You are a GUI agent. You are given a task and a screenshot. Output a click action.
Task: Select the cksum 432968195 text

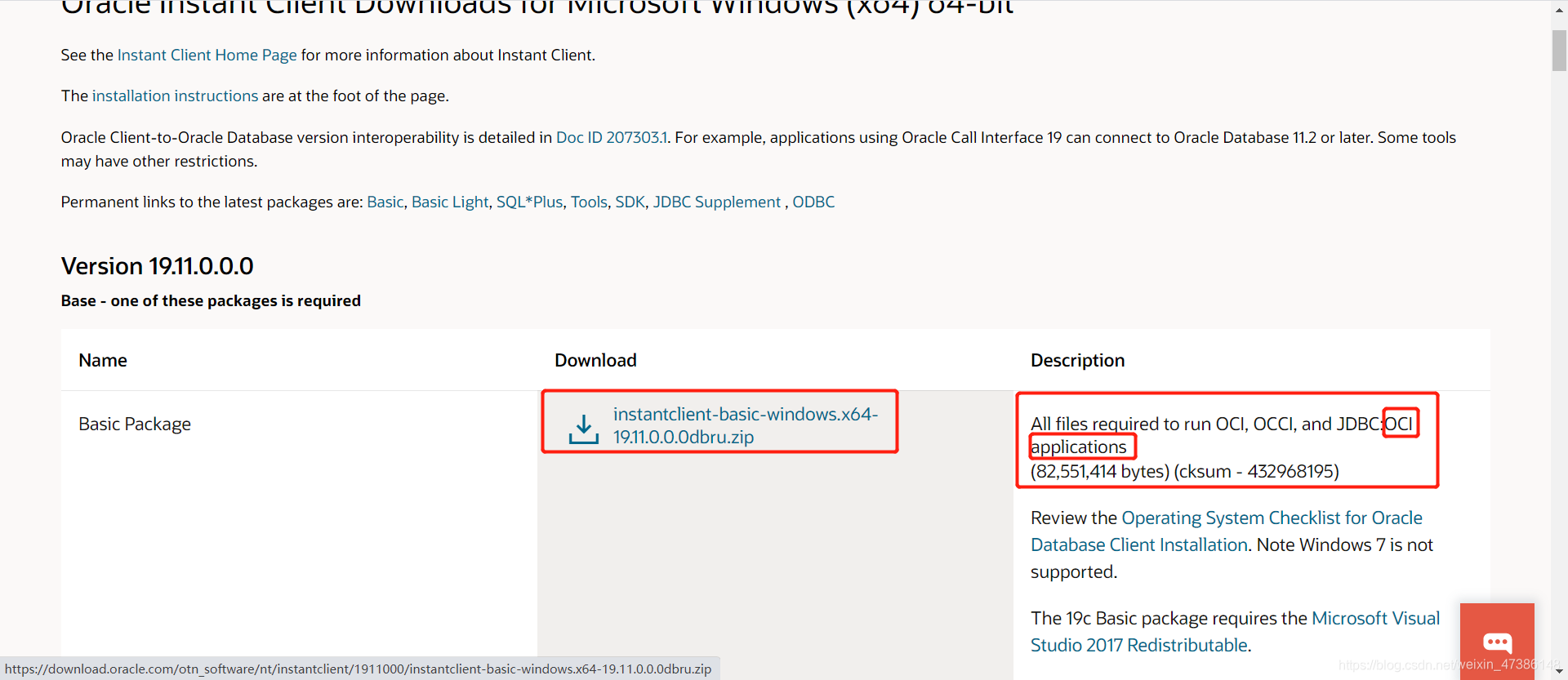point(1256,471)
